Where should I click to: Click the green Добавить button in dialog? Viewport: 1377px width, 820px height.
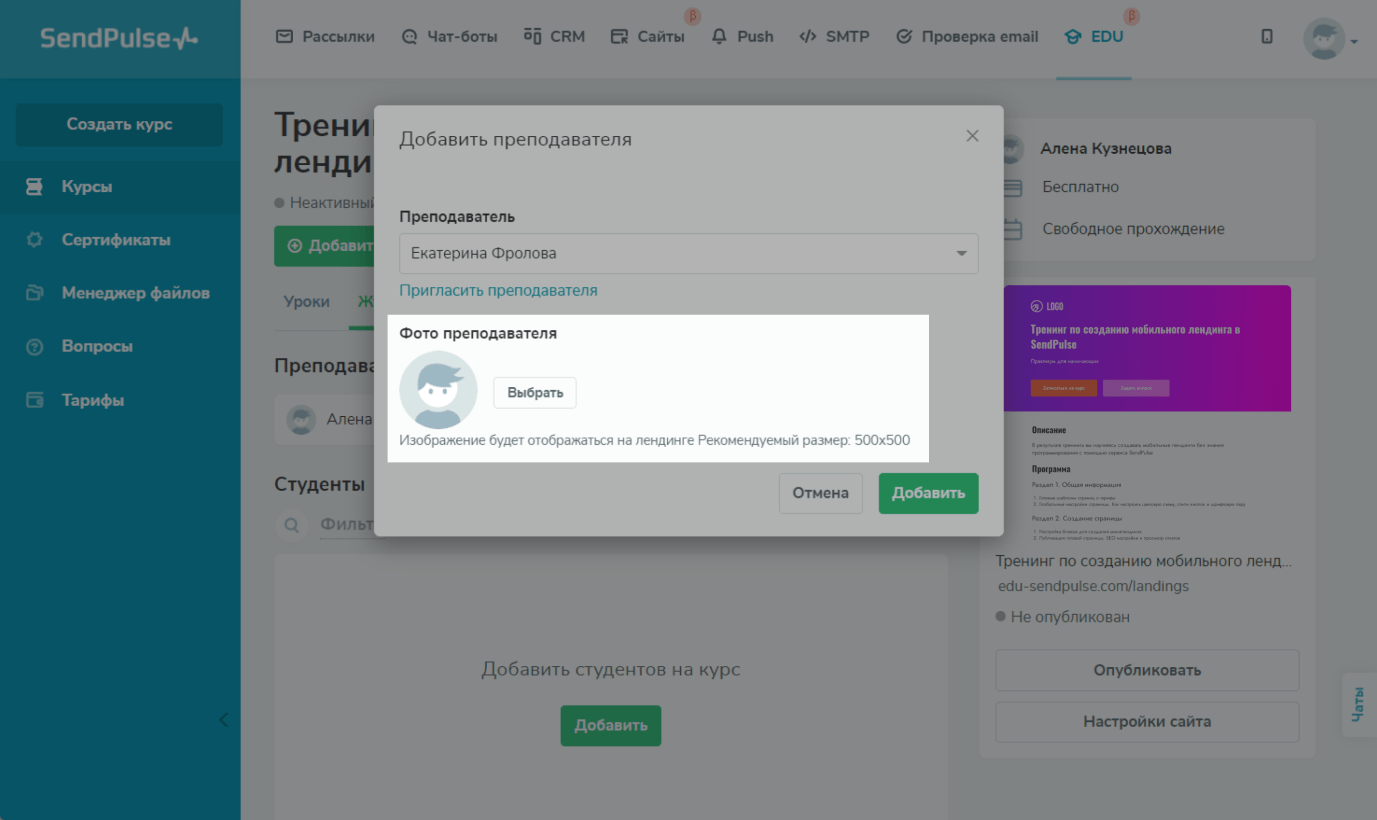coord(928,493)
